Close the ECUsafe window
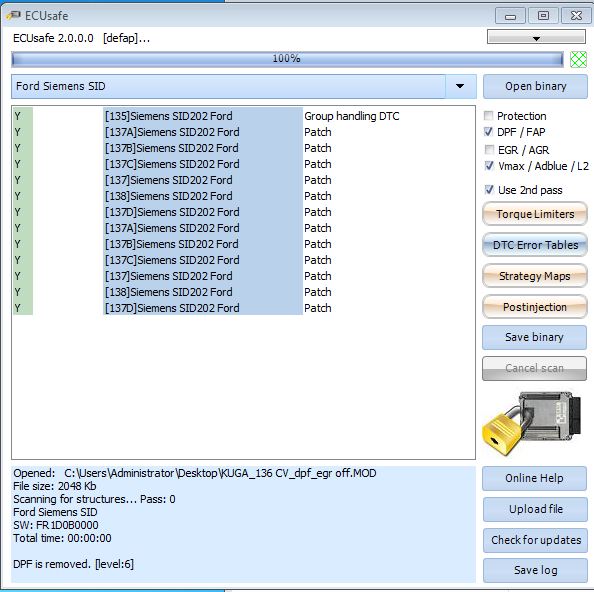The image size is (594, 592). pyautogui.click(x=576, y=16)
